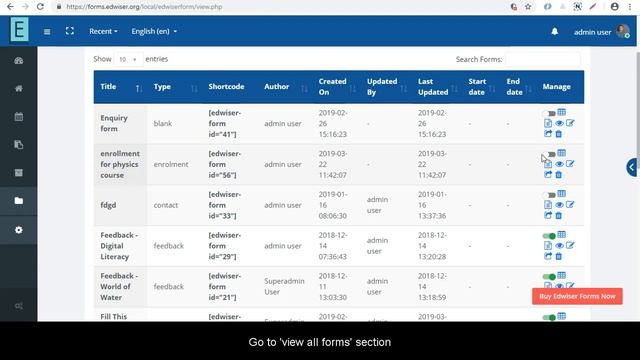Click Buy Edwiser Forms Now button
Screen dimensions: 640x360
tap(577, 296)
